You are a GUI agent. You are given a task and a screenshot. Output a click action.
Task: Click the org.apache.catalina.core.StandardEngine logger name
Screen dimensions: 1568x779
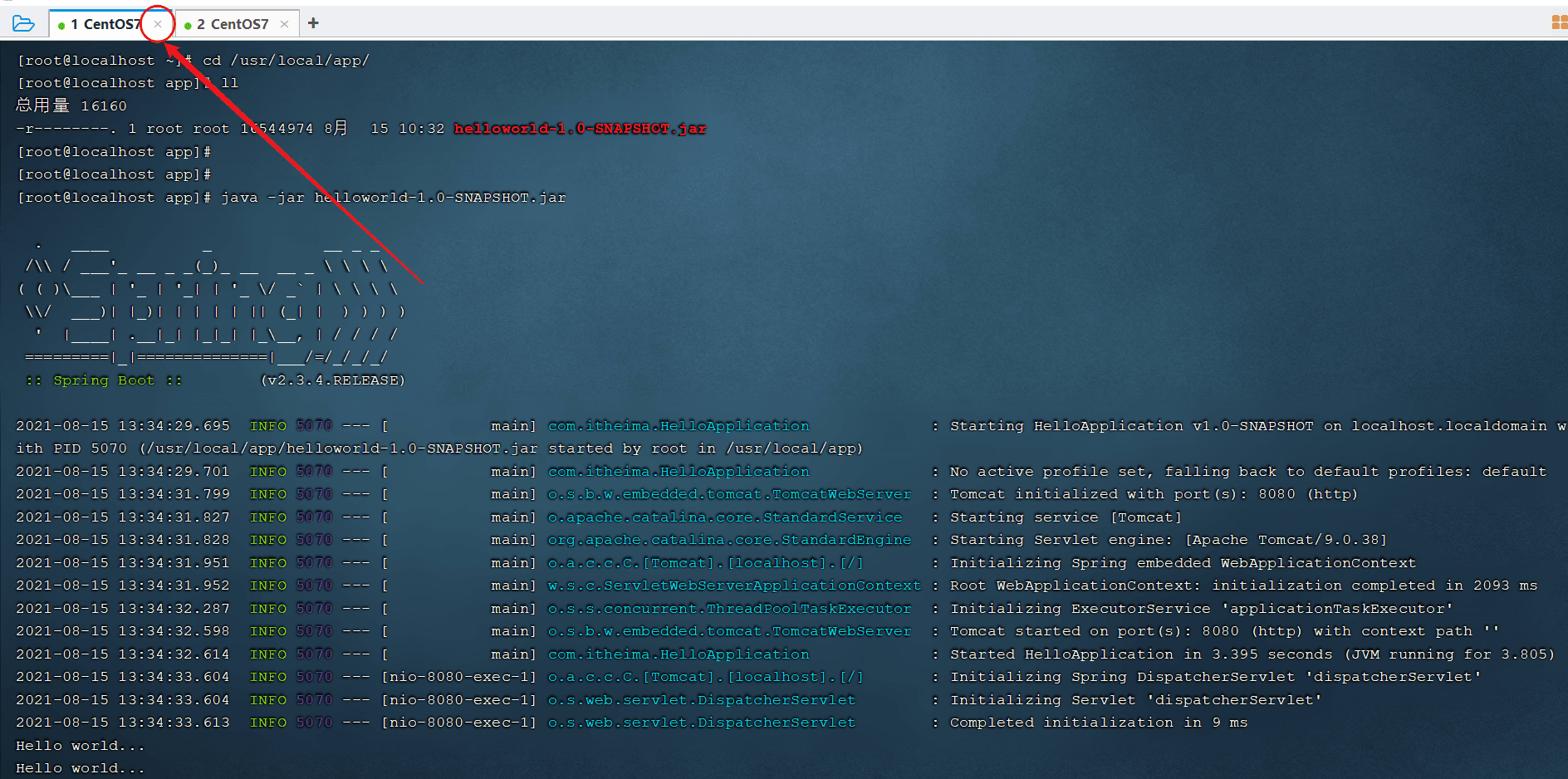(x=729, y=540)
